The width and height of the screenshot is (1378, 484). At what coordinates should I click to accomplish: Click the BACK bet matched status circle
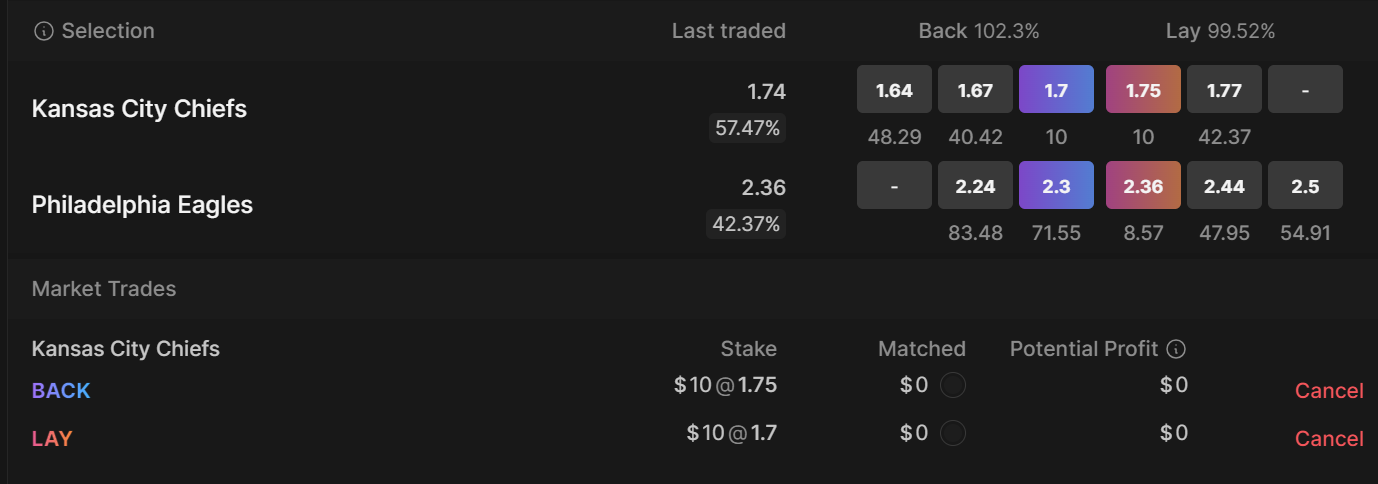coord(953,385)
